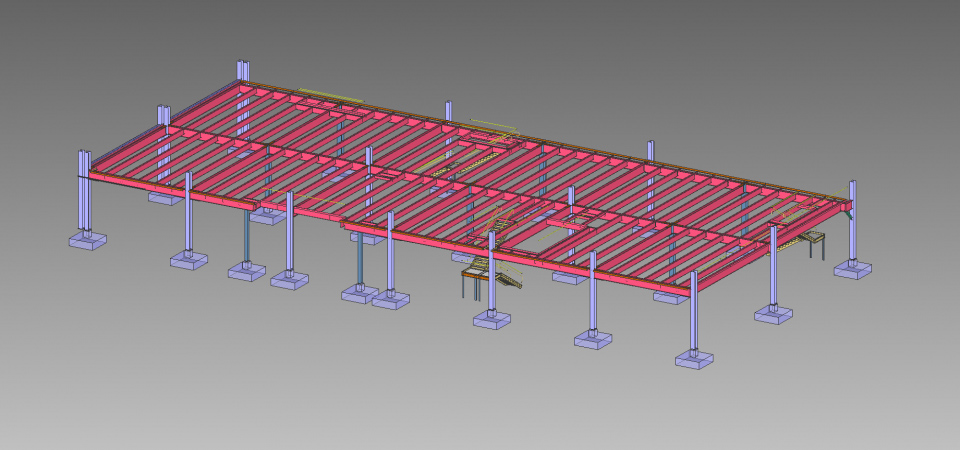
Task: Select the left teal-colored column
Action: pos(247,235)
